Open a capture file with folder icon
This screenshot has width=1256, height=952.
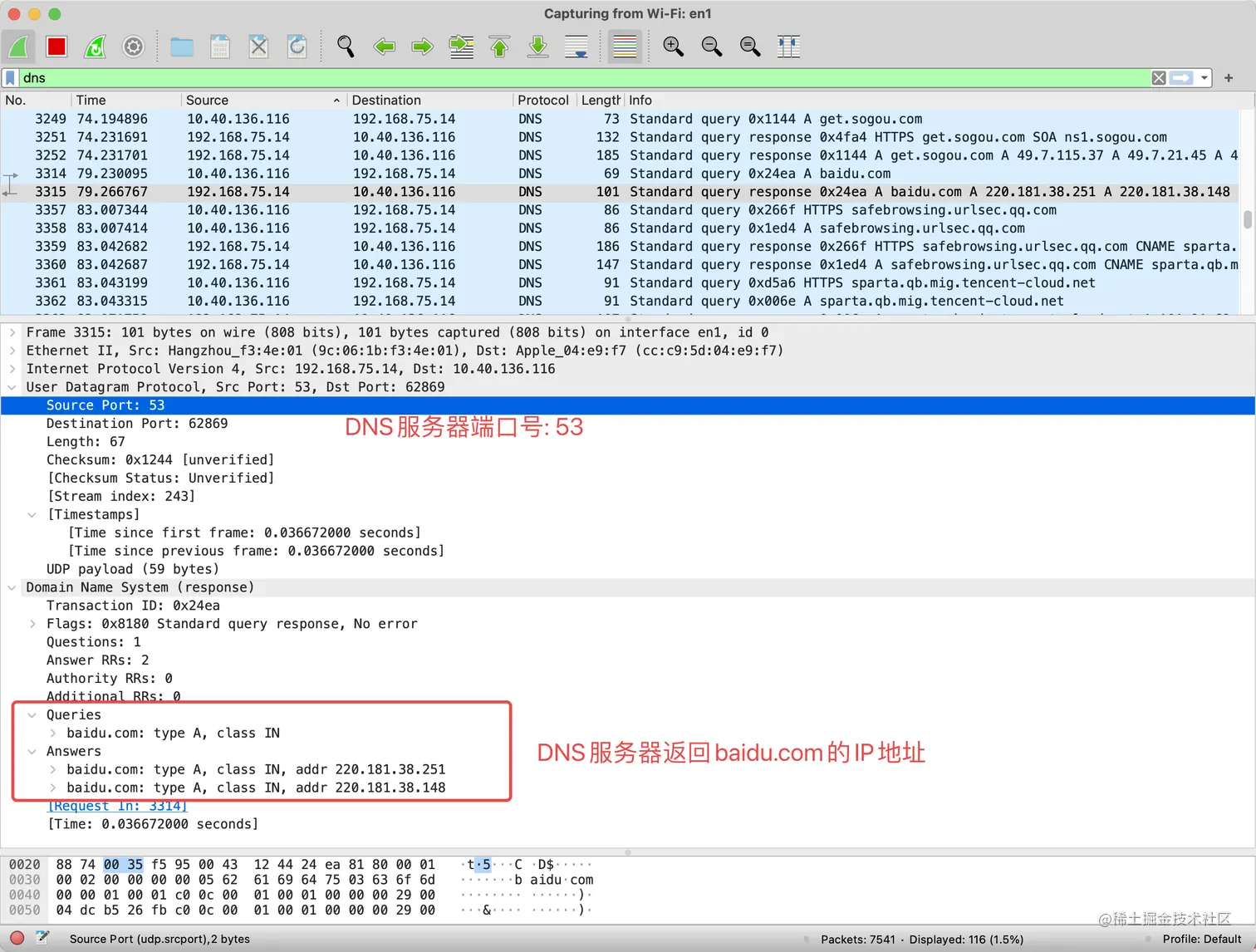pos(182,47)
